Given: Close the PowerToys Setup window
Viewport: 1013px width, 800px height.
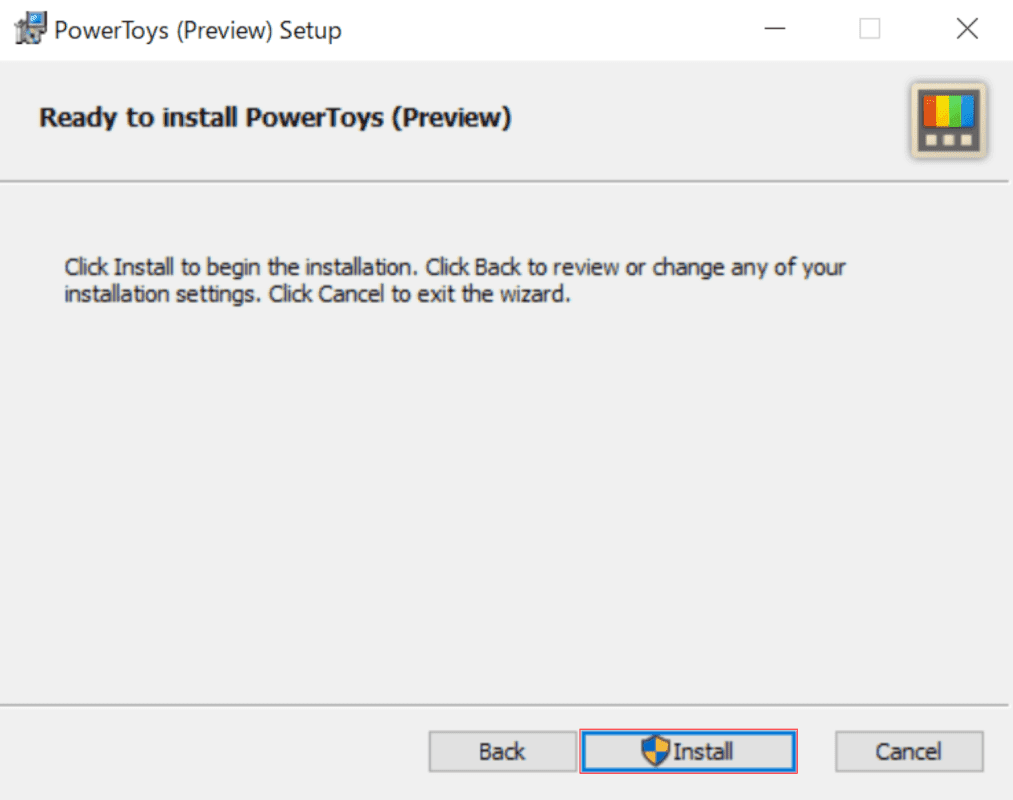Looking at the screenshot, I should (x=967, y=29).
